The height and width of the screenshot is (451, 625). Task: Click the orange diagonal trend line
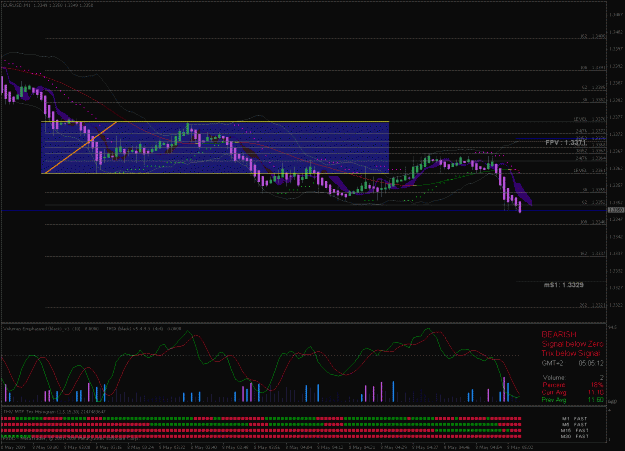[81, 147]
